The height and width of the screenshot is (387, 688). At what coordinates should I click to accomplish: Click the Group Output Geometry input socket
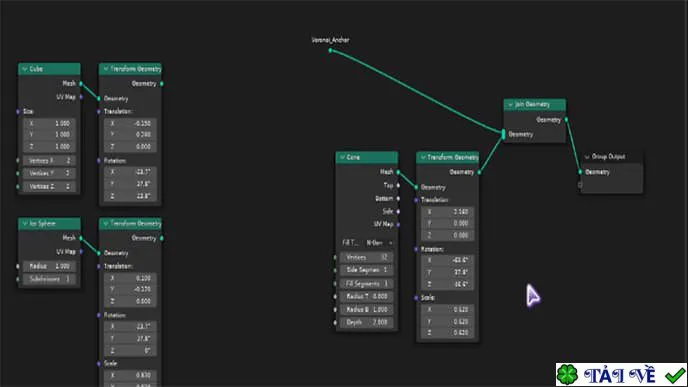(580, 172)
